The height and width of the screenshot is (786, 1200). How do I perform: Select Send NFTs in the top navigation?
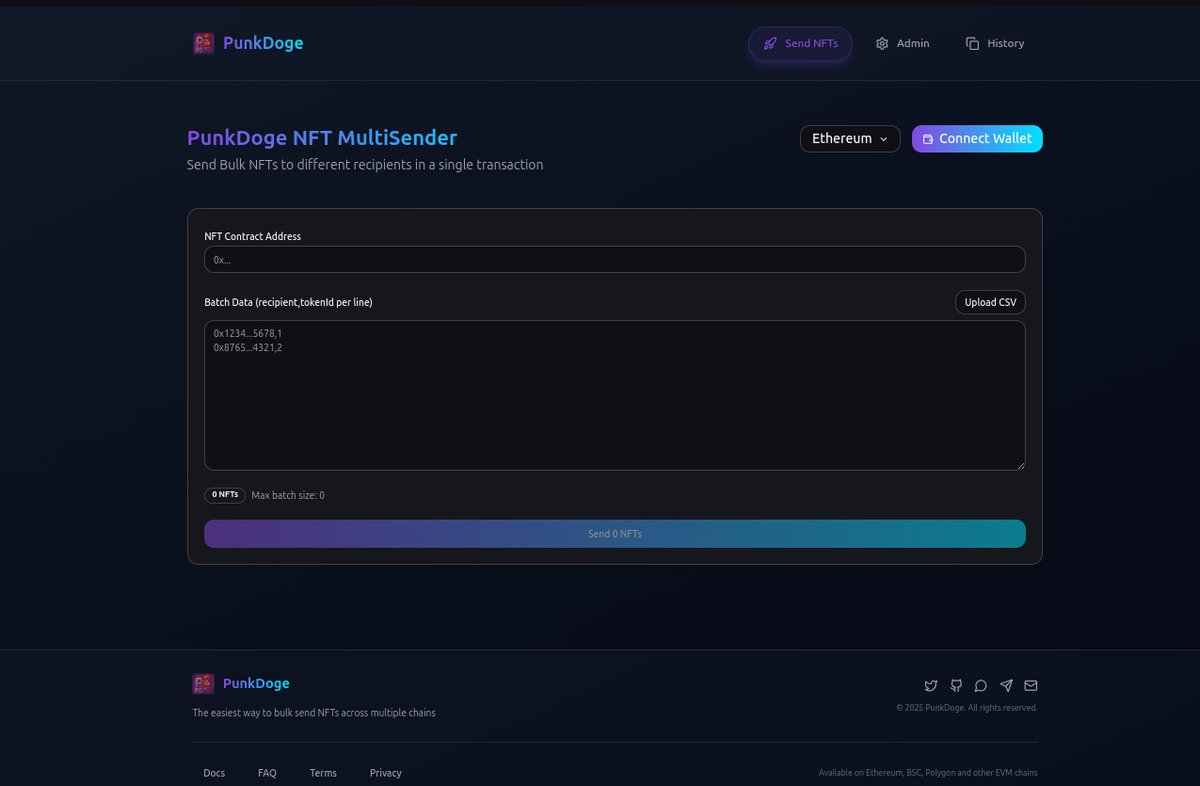(x=800, y=43)
